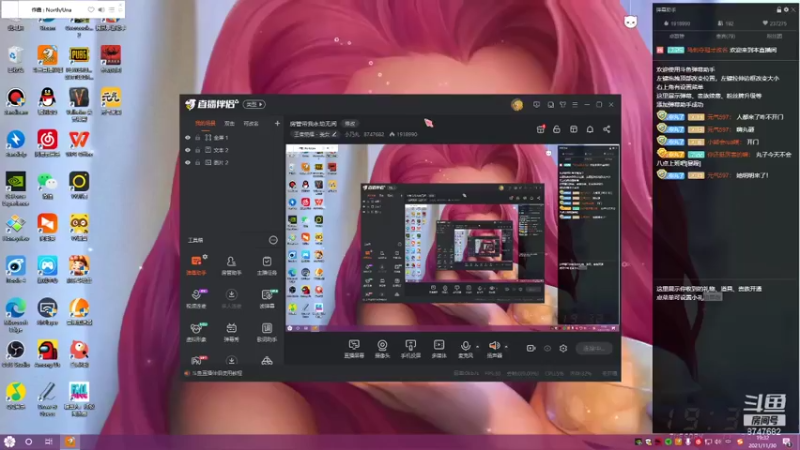Click the room lock icon in info bar
The height and width of the screenshot is (450, 800).
557,129
